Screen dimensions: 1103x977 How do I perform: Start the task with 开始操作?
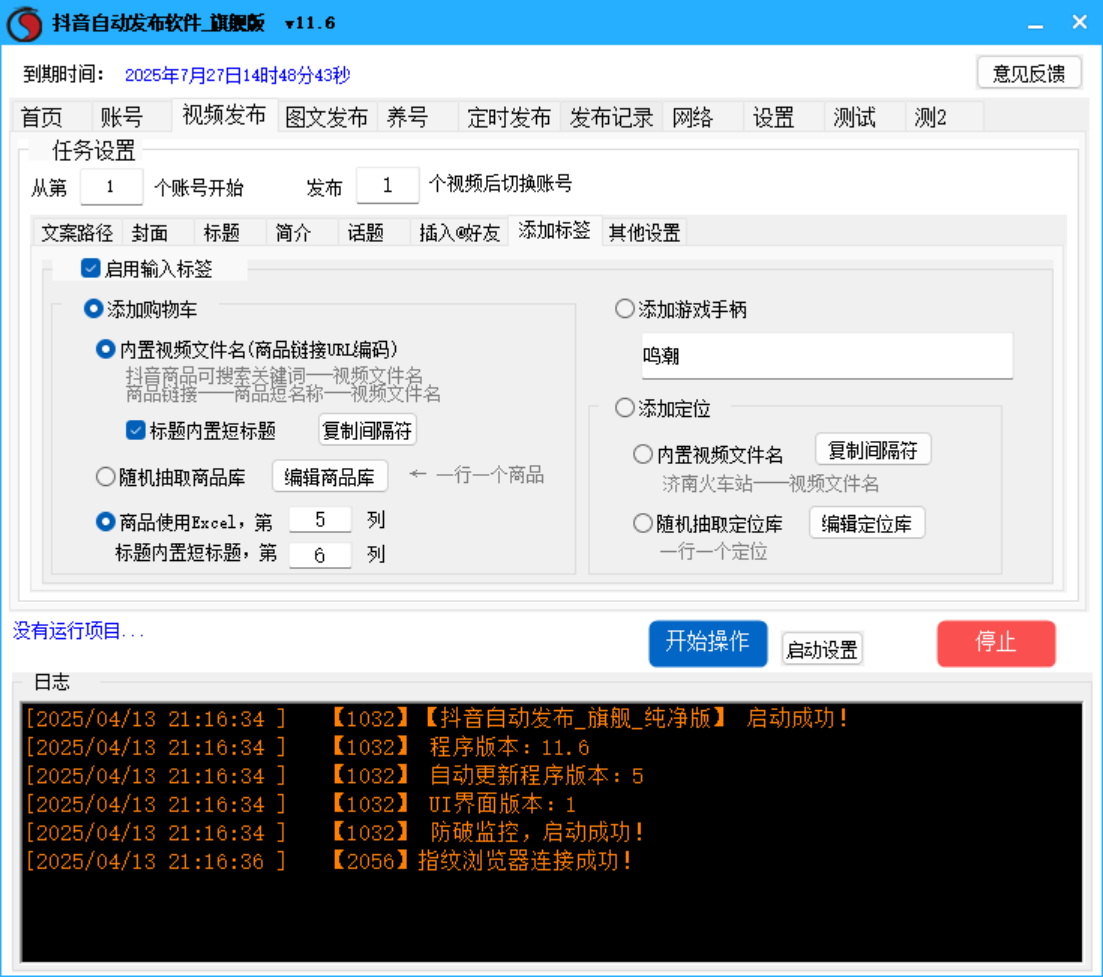[708, 643]
